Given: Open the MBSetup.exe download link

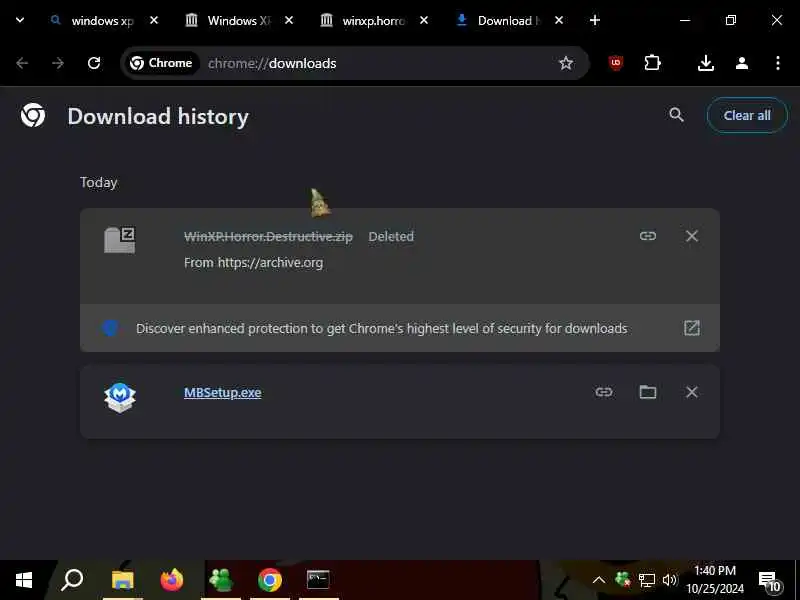Looking at the screenshot, I should click(223, 392).
